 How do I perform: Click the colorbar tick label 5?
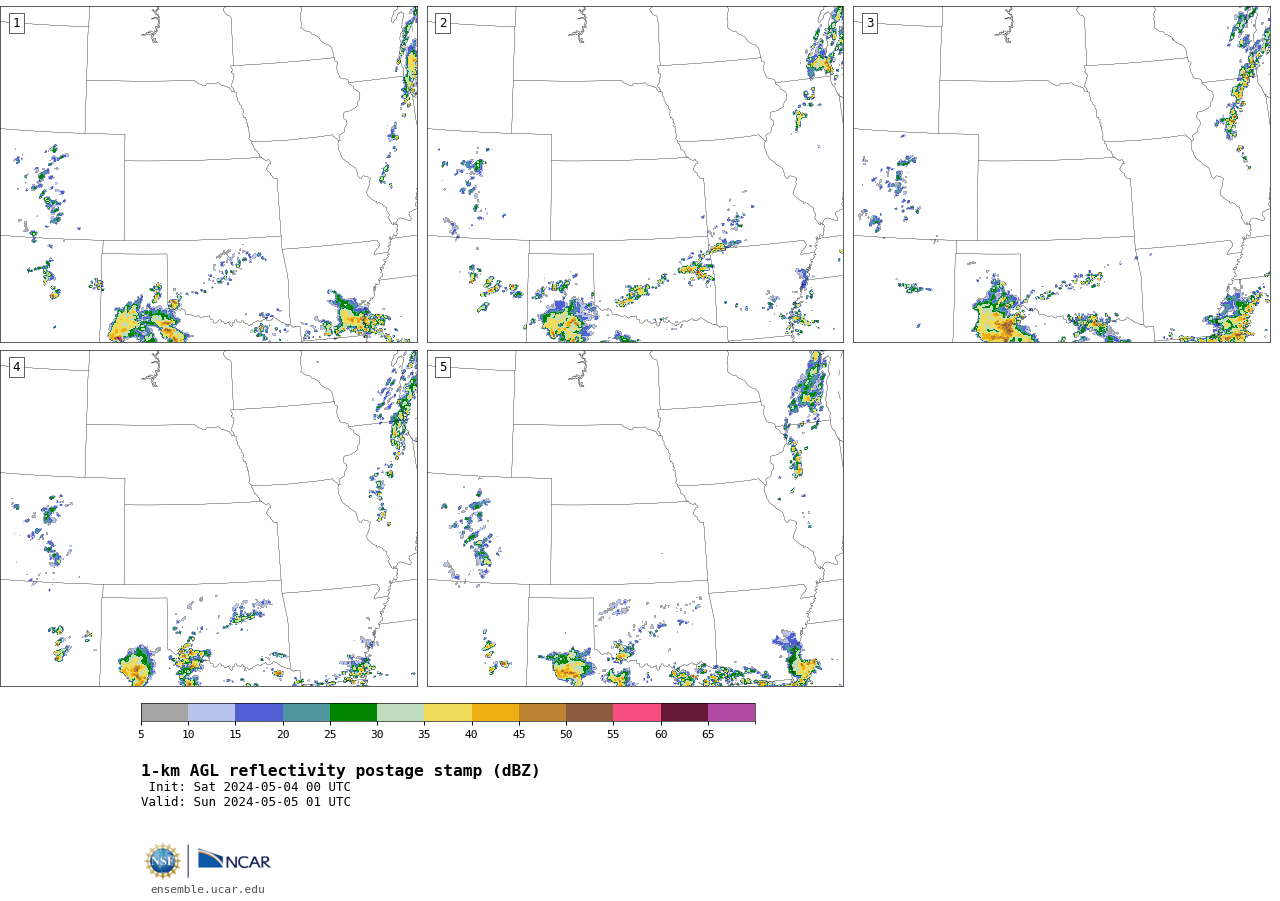pyautogui.click(x=141, y=735)
